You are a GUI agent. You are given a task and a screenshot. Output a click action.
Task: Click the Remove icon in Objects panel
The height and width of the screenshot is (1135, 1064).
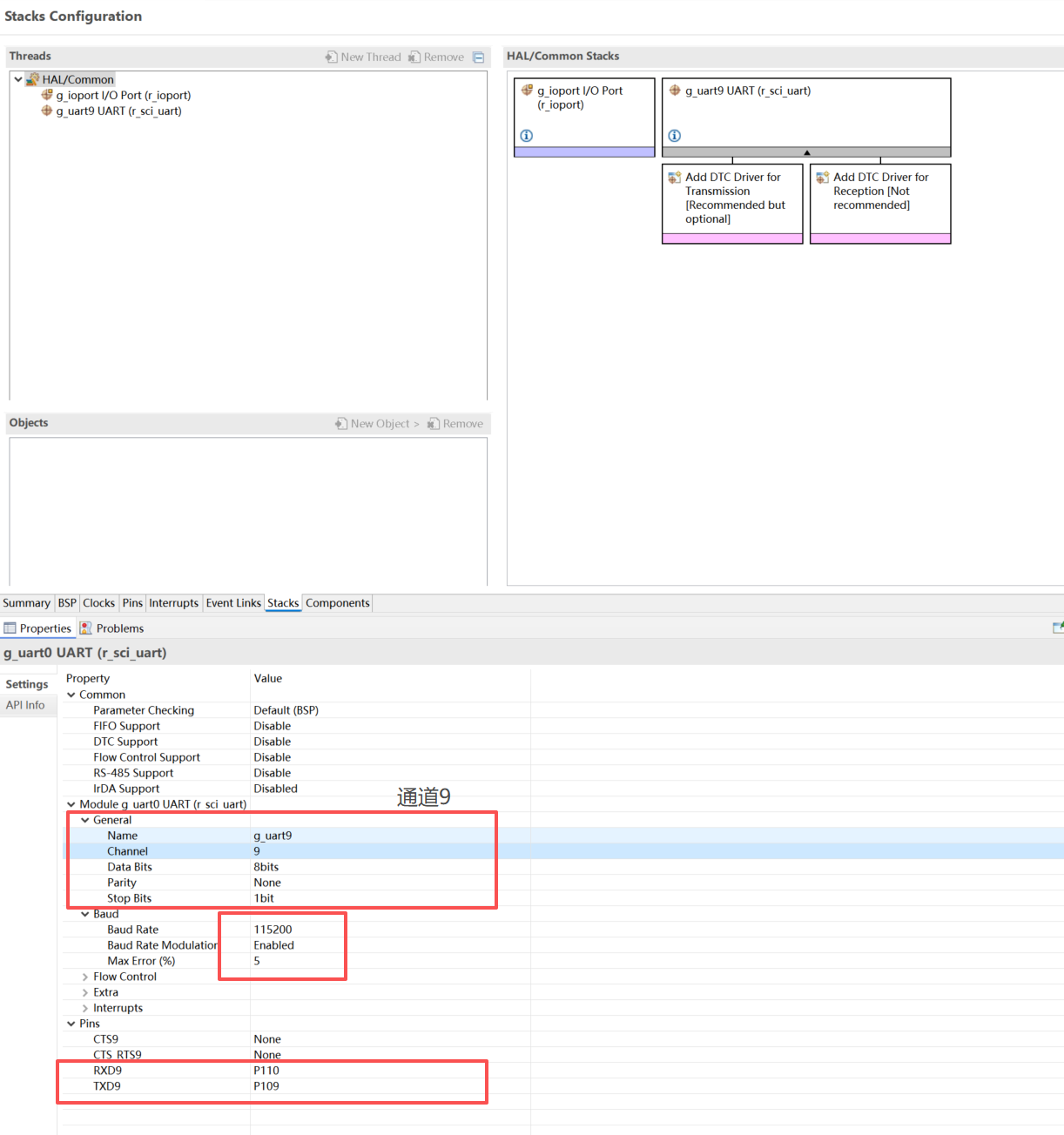point(433,424)
